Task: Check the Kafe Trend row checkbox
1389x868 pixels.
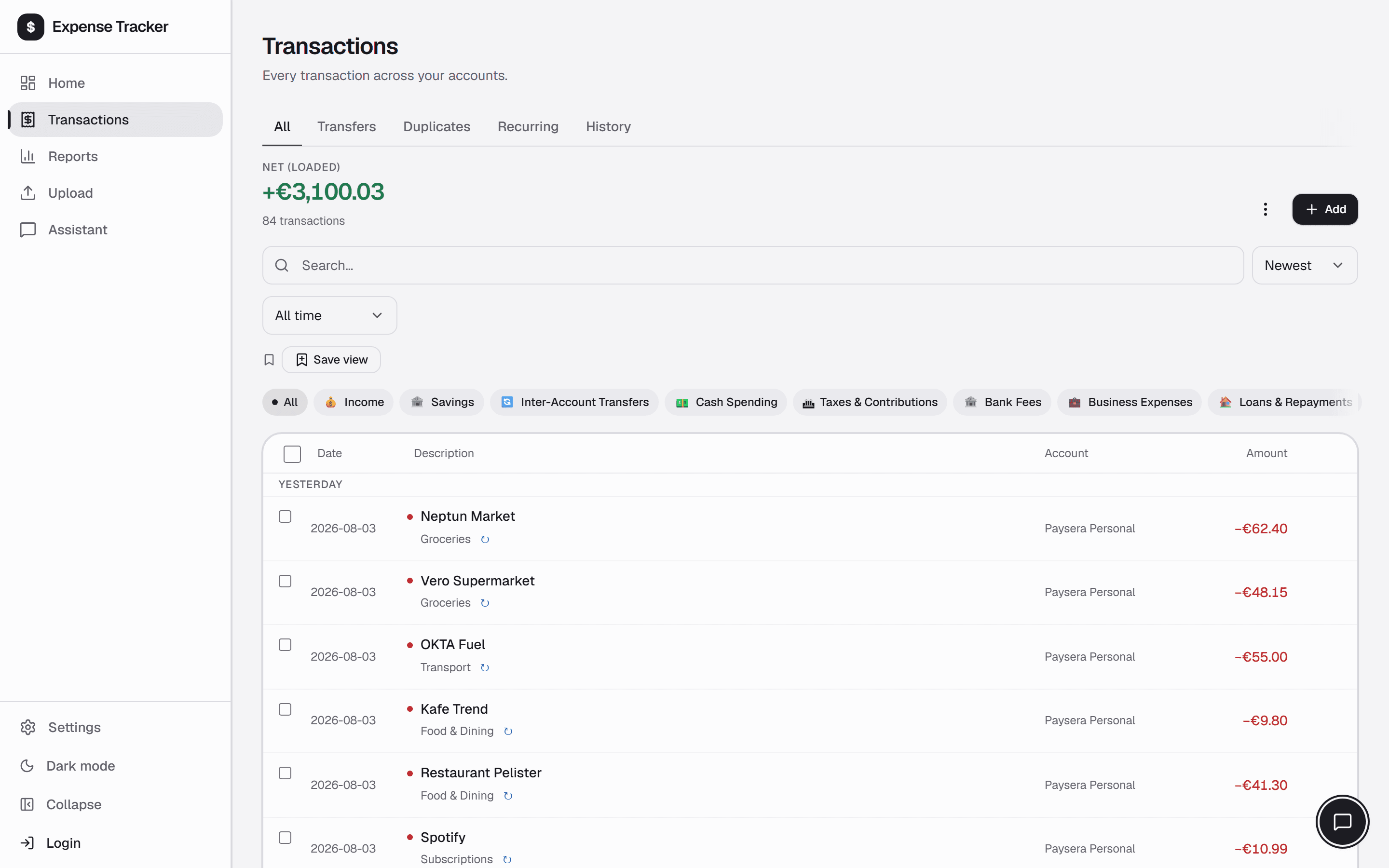Action: [285, 709]
